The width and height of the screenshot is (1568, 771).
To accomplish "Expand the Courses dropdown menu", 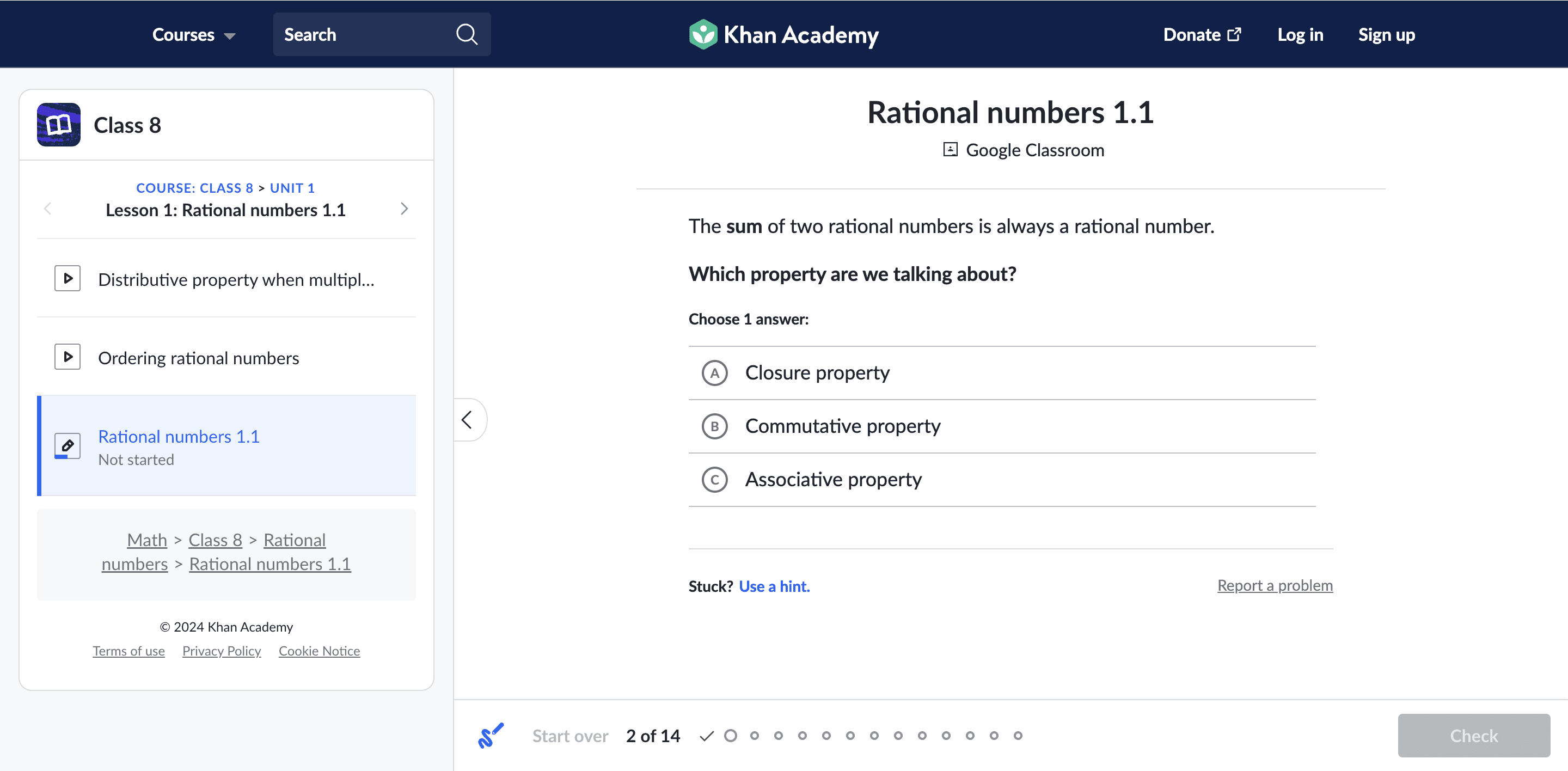I will point(194,35).
